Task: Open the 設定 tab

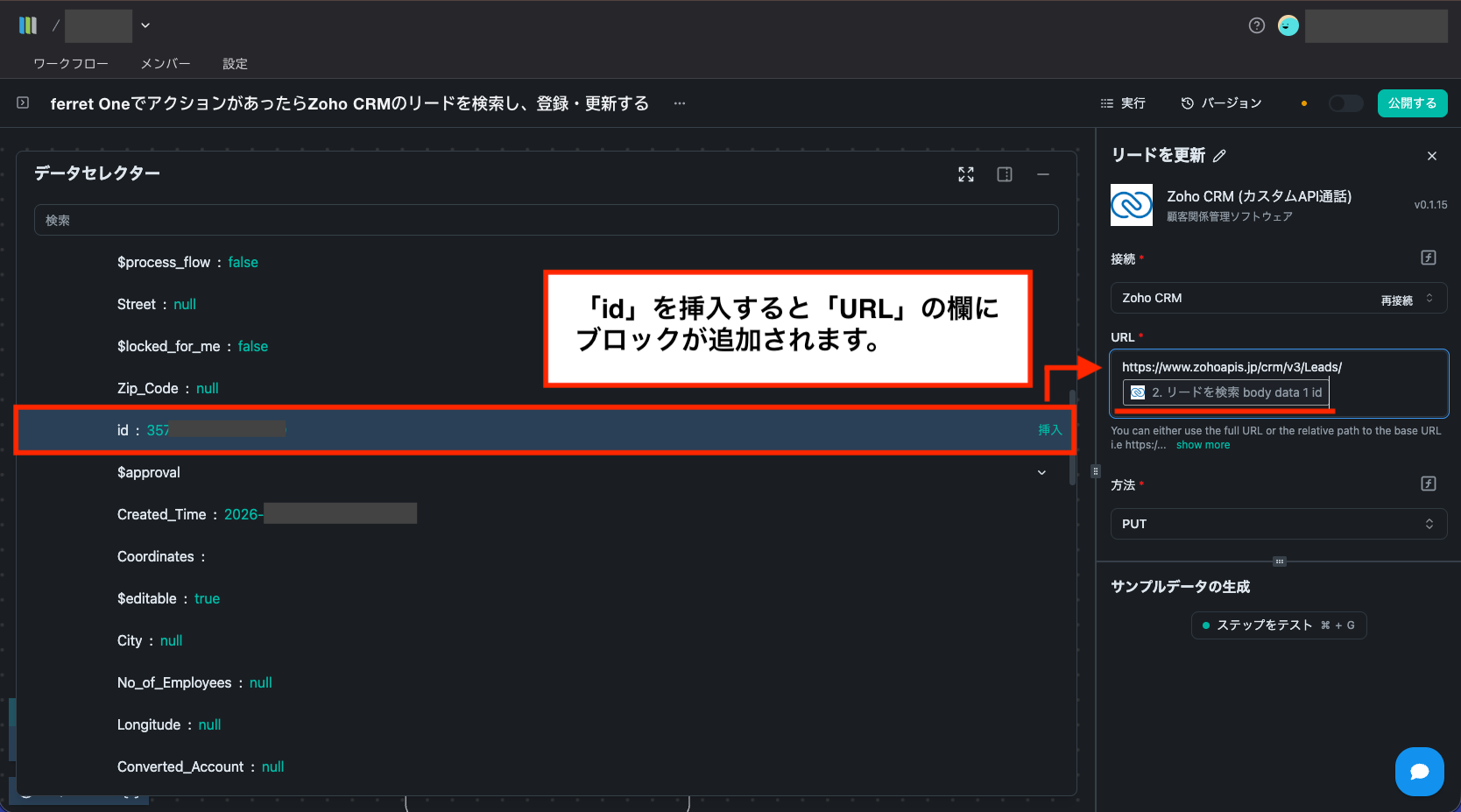Action: pos(235,64)
